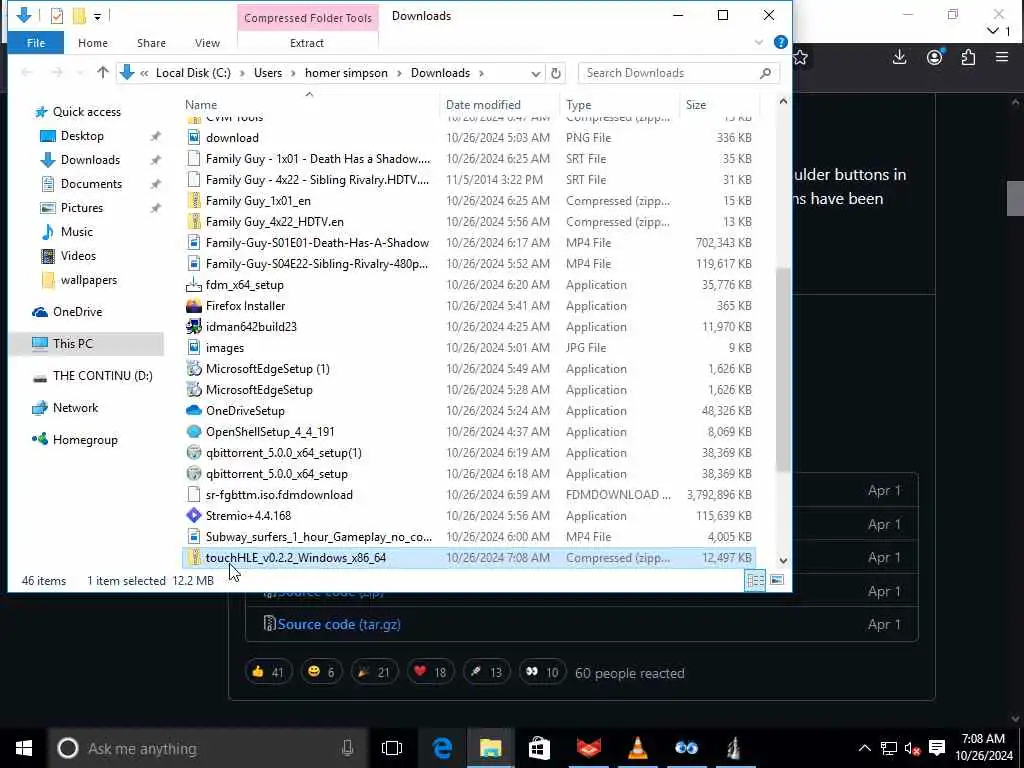Select Homegroup in the navigation pane
This screenshot has height=768, width=1024.
(x=85, y=440)
